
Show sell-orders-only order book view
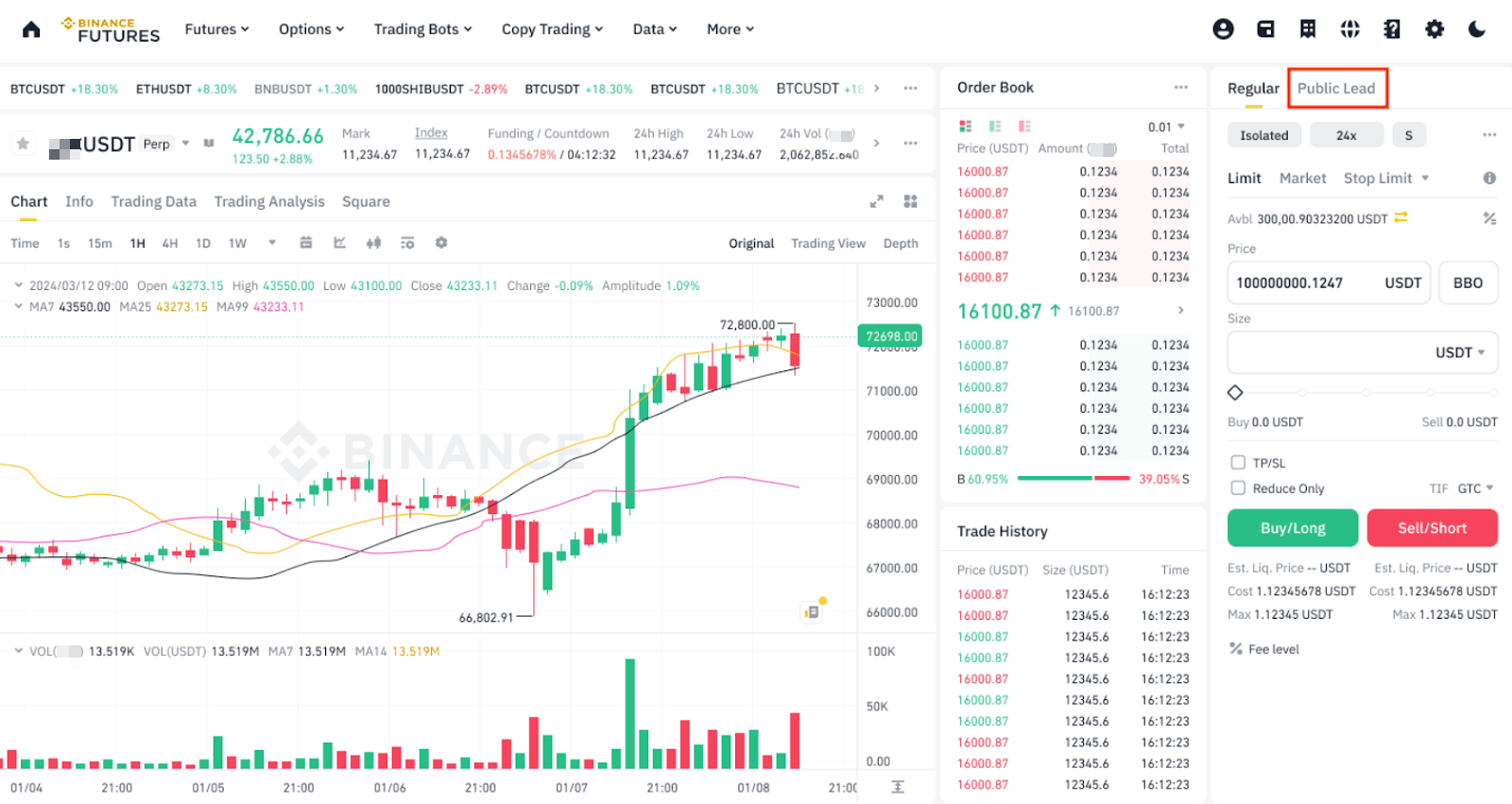point(1024,126)
